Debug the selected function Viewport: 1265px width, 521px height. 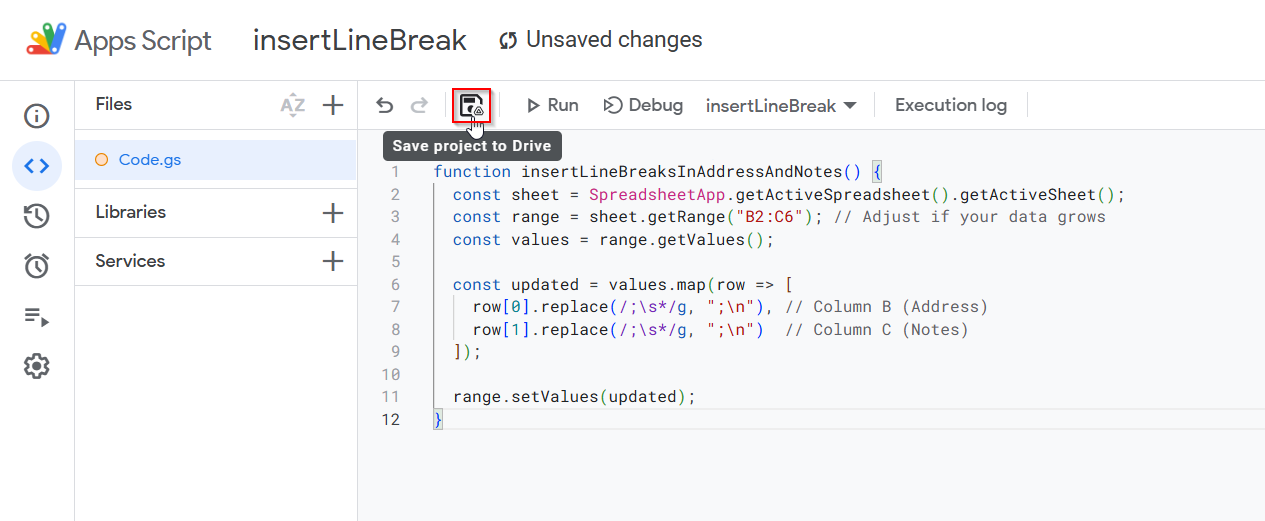(643, 105)
